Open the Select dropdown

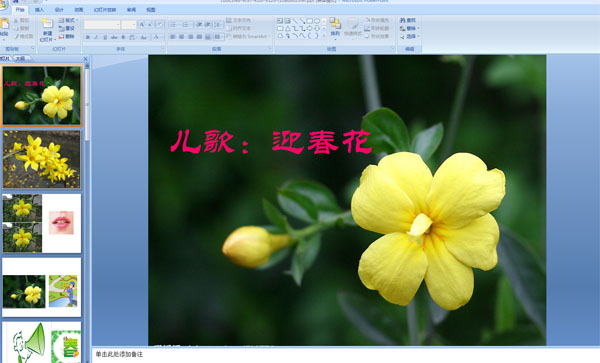coord(418,36)
